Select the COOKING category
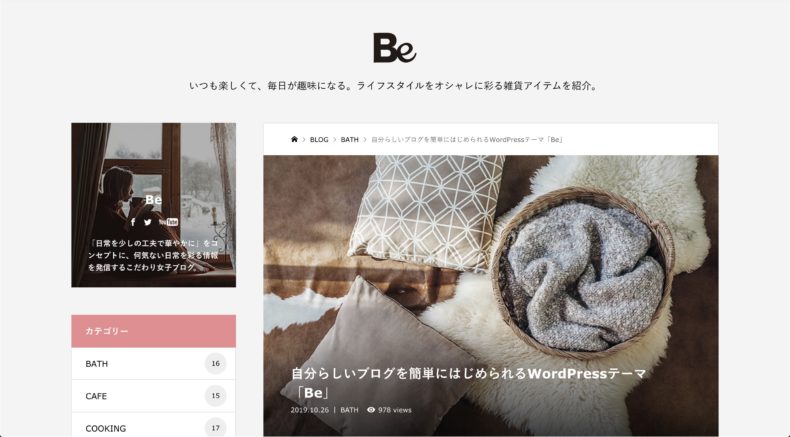Screen dimensions: 790x437 click(154, 426)
